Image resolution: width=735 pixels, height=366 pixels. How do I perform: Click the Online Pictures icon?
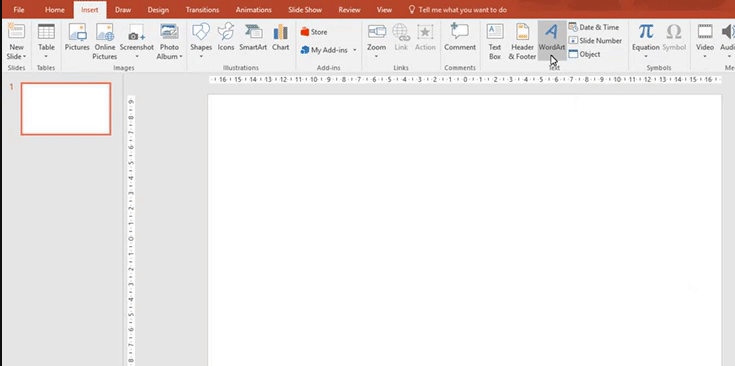pos(105,41)
